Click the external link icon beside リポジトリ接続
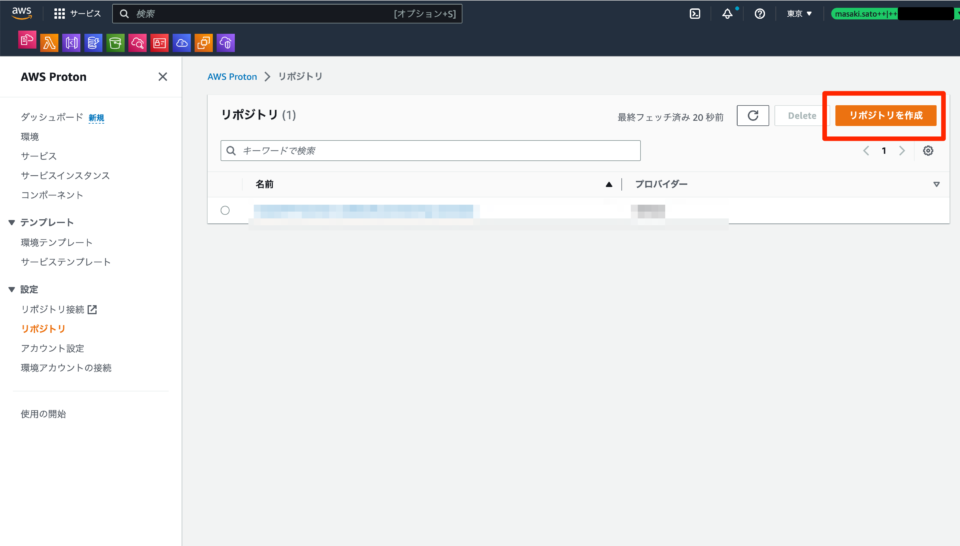Image resolution: width=960 pixels, height=546 pixels. click(x=92, y=309)
